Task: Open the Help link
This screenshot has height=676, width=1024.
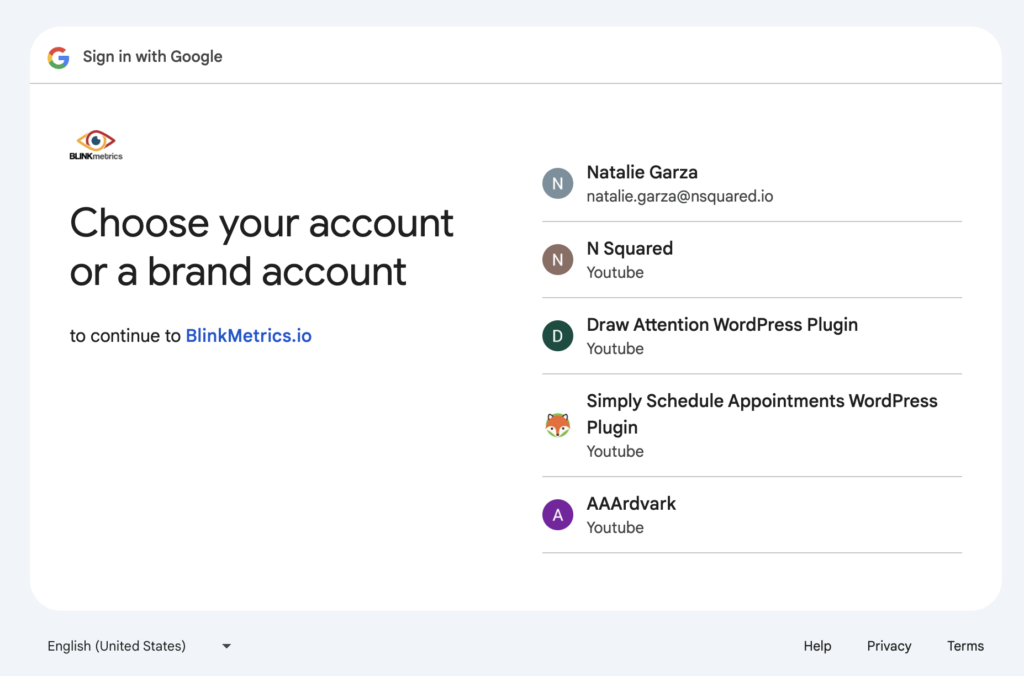Action: 817,646
